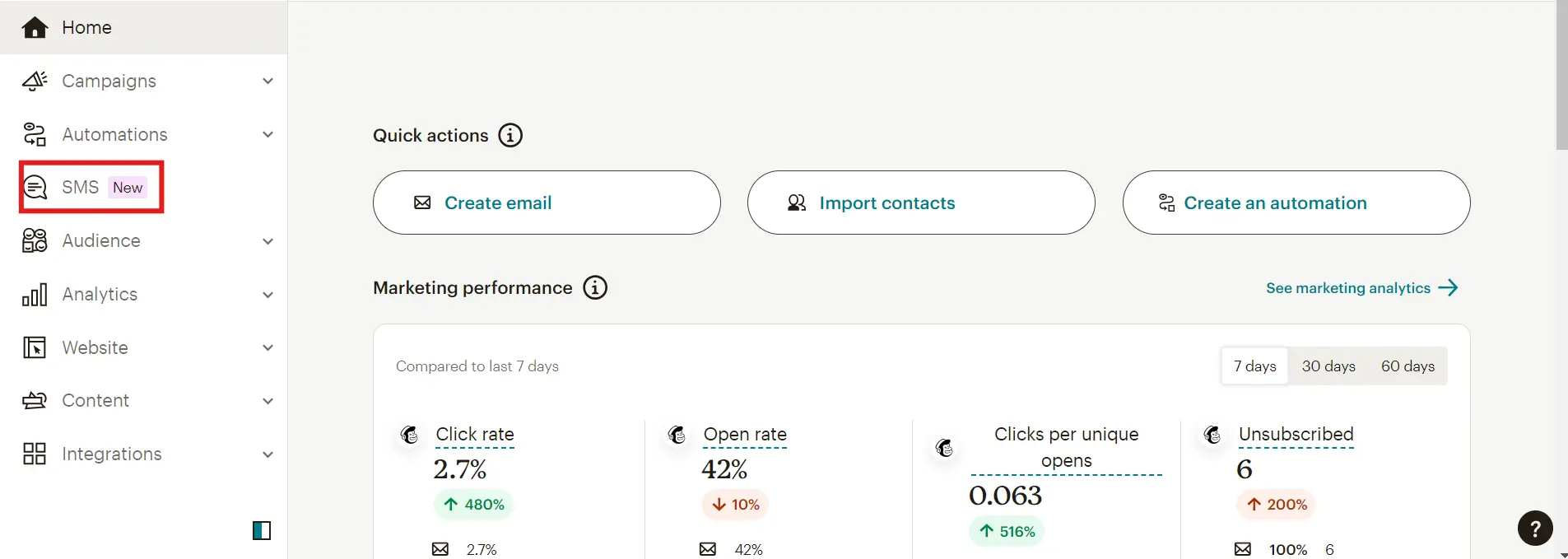The image size is (1568, 559).
Task: Open the Integrations sidebar item
Action: coord(111,454)
